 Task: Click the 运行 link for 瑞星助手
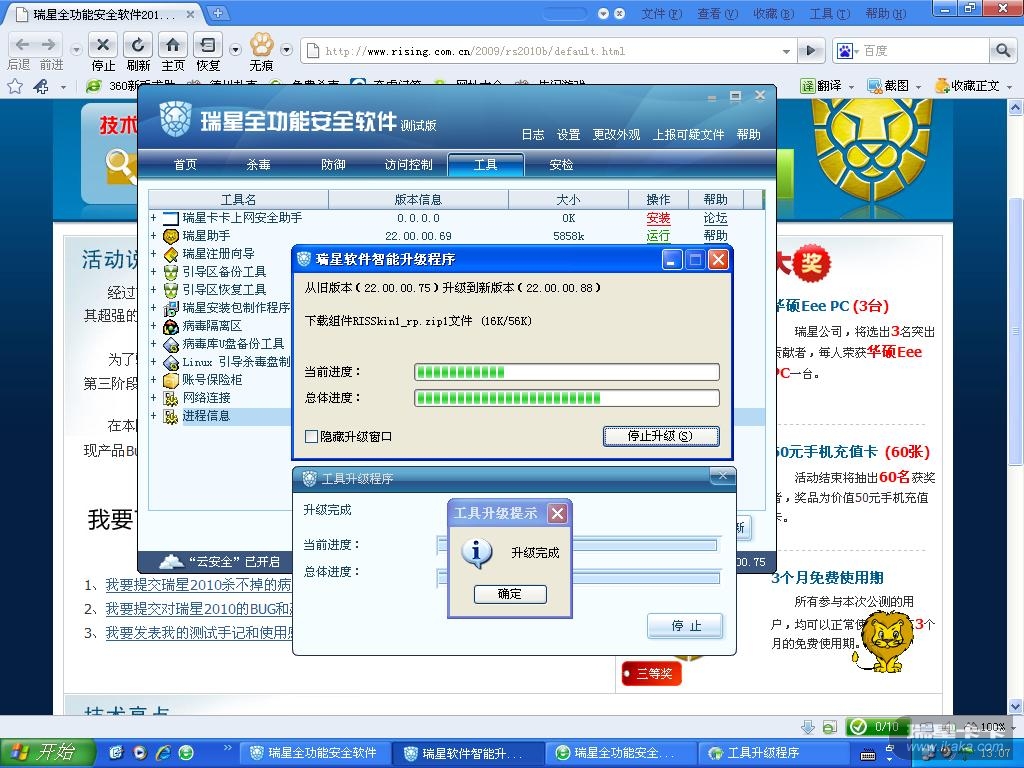[x=658, y=236]
